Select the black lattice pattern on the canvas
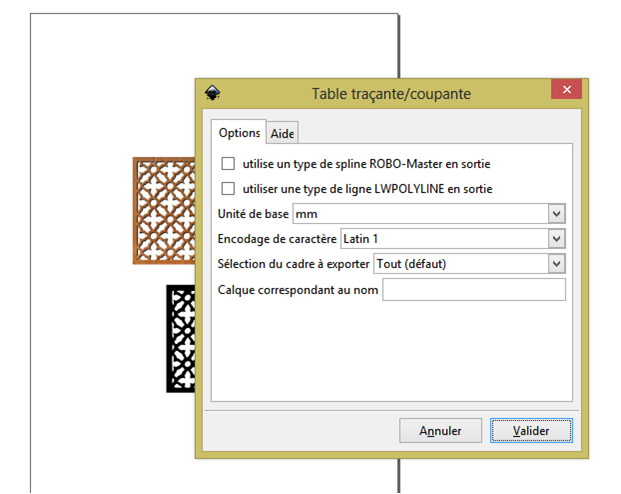Image resolution: width=621 pixels, height=494 pixels. 181,339
